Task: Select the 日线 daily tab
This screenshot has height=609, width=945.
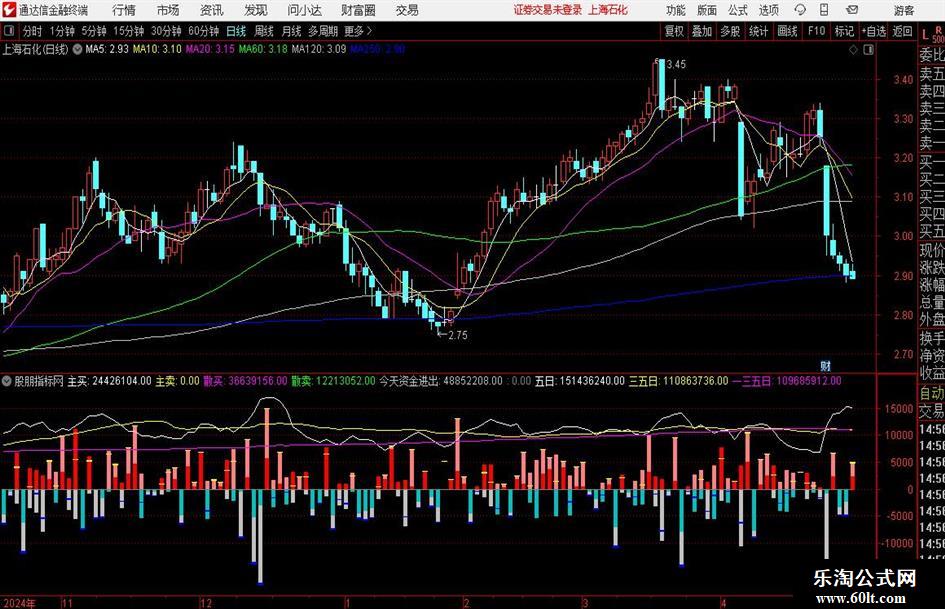Action: pyautogui.click(x=236, y=31)
